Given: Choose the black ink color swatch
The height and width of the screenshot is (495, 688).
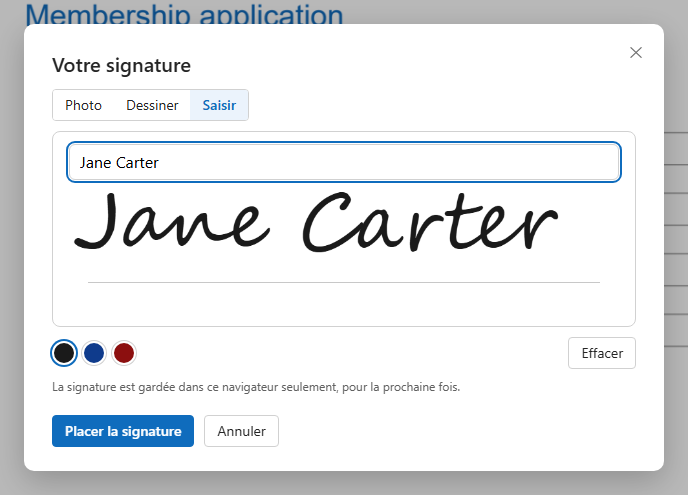Looking at the screenshot, I should click(x=64, y=353).
